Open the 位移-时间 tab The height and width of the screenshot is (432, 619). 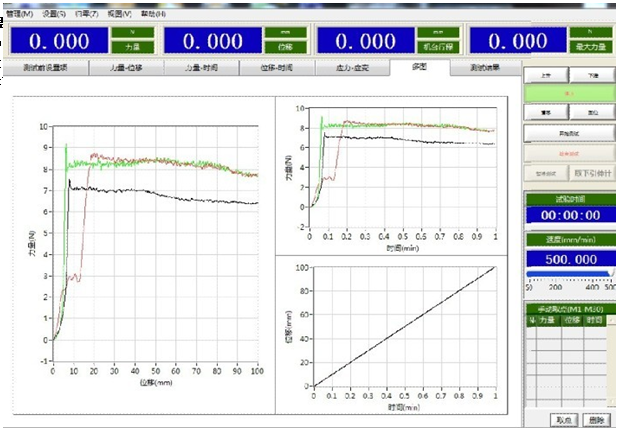click(x=276, y=68)
